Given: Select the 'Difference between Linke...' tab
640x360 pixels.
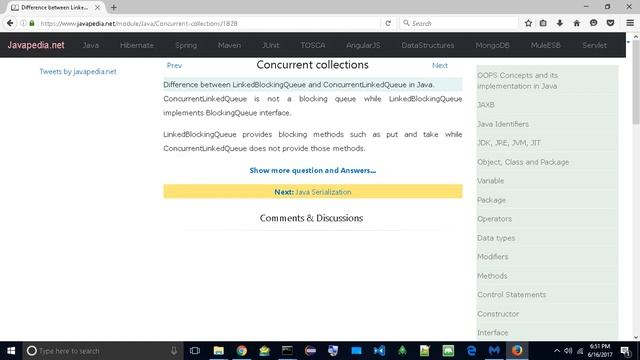Looking at the screenshot, I should tap(54, 7).
